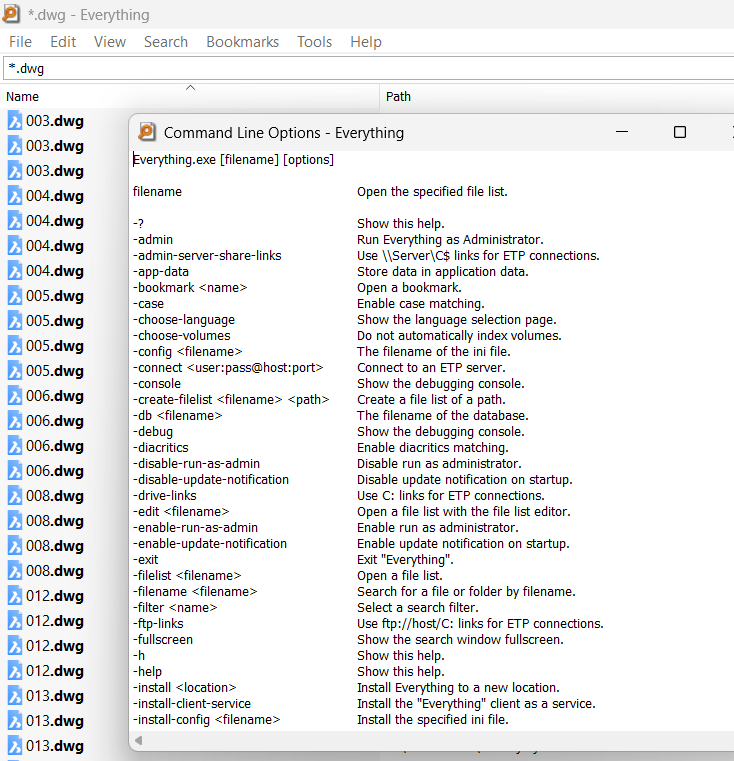
Task: Open the Bookmarks menu
Action: [244, 42]
